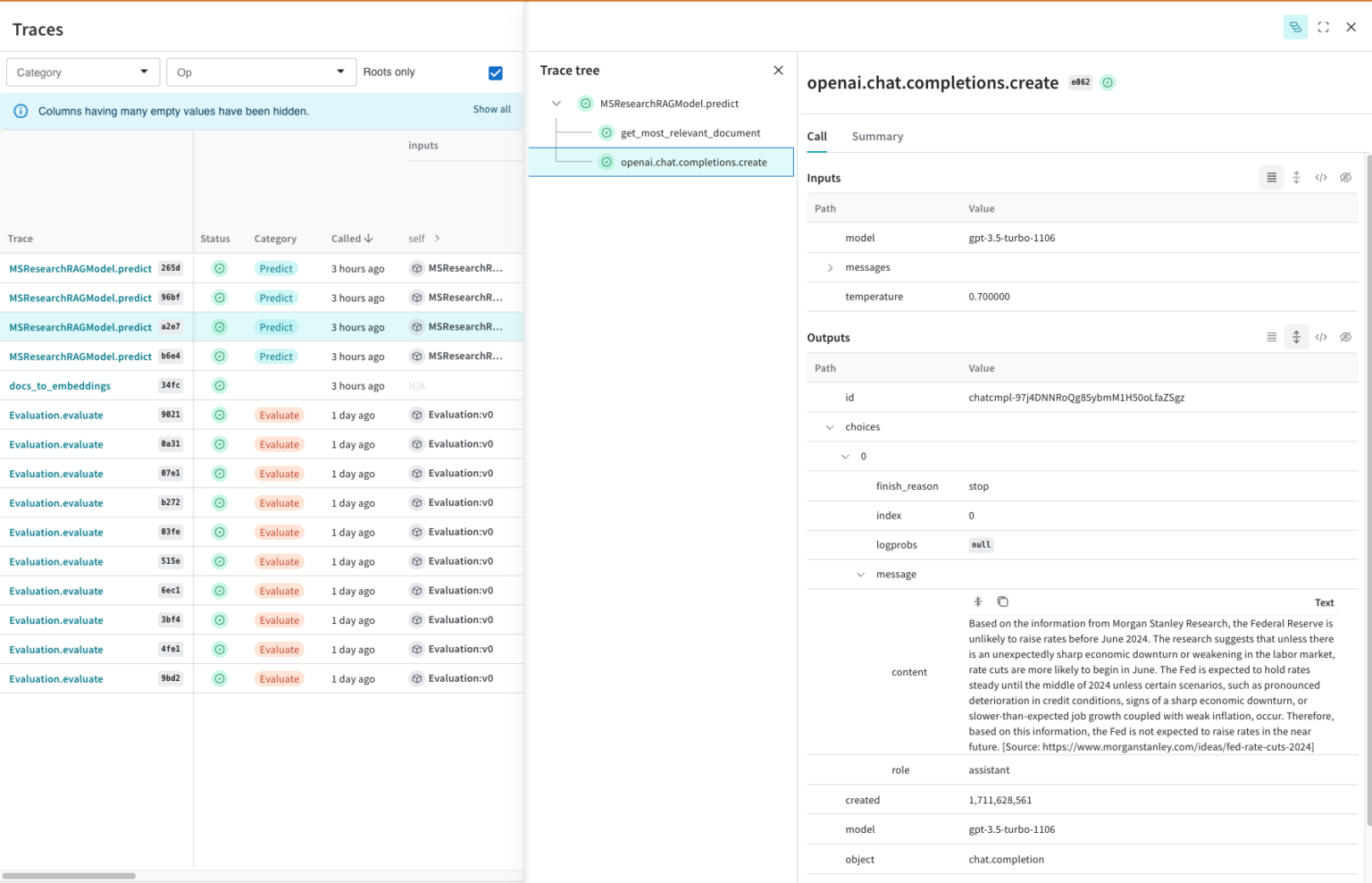Click Show all hidden columns link
The width and height of the screenshot is (1372, 883).
coord(491,109)
